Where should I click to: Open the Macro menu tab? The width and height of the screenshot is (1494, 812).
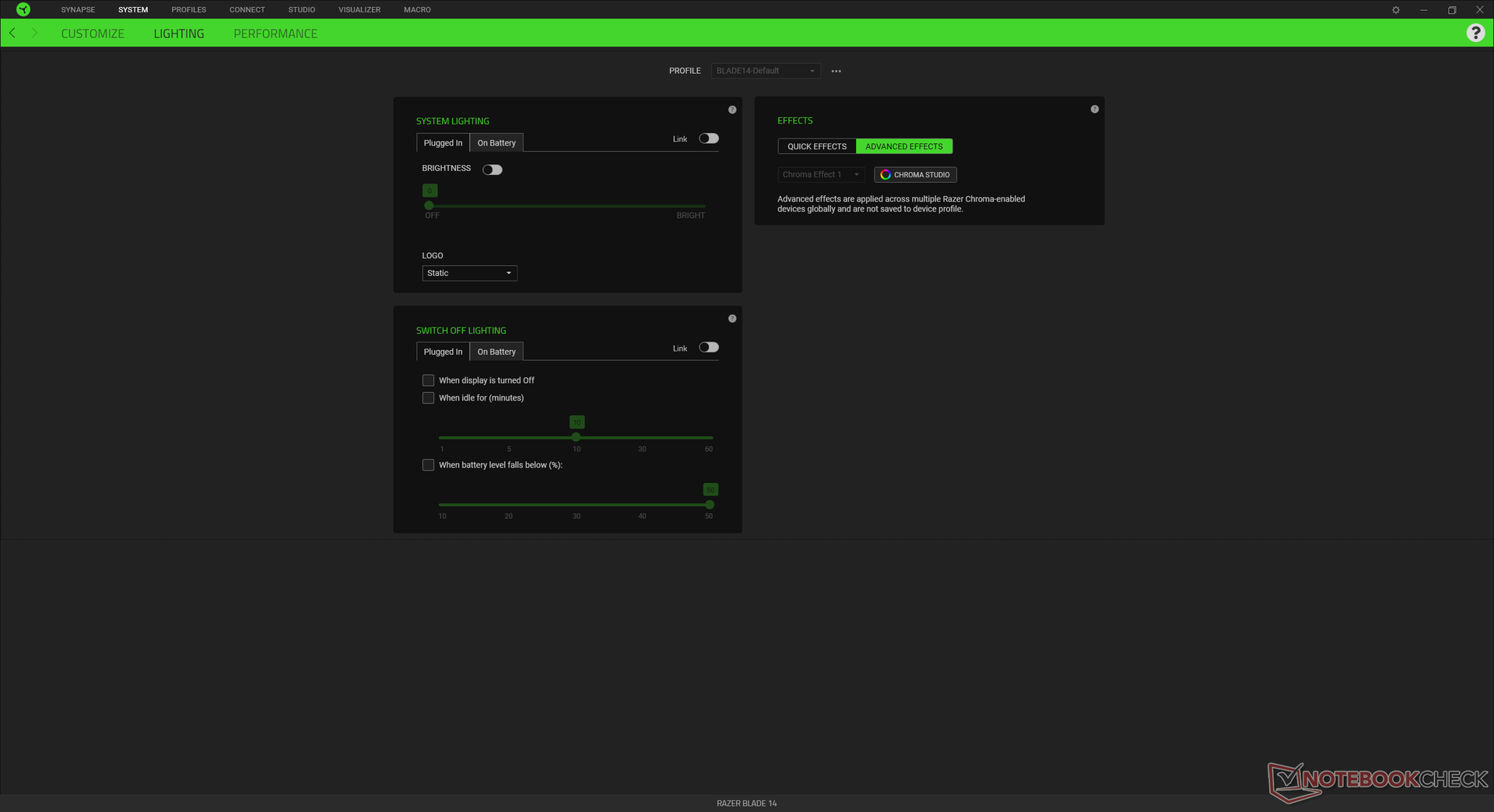[417, 10]
